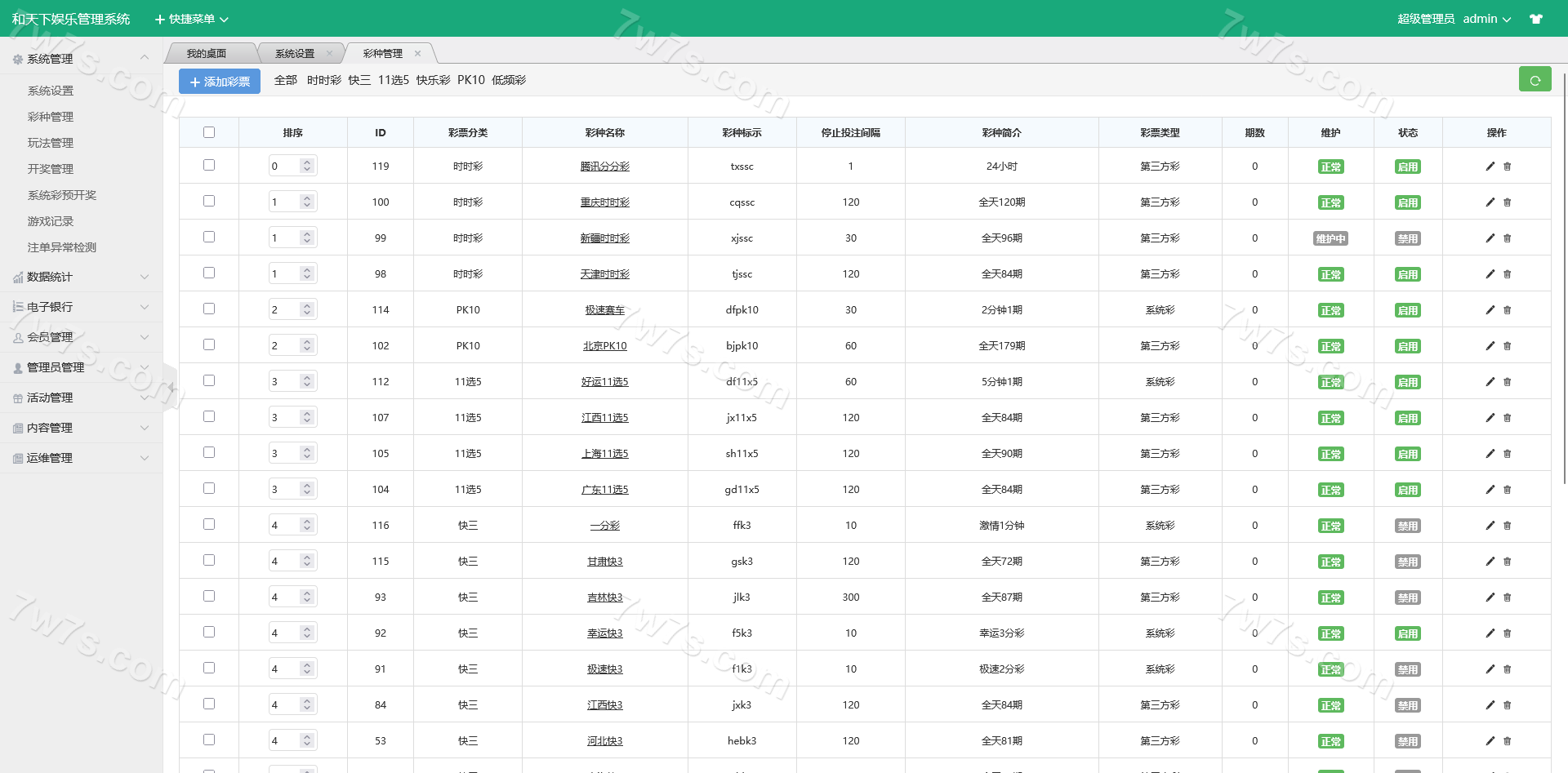Click the green refresh icon button

(x=1535, y=80)
